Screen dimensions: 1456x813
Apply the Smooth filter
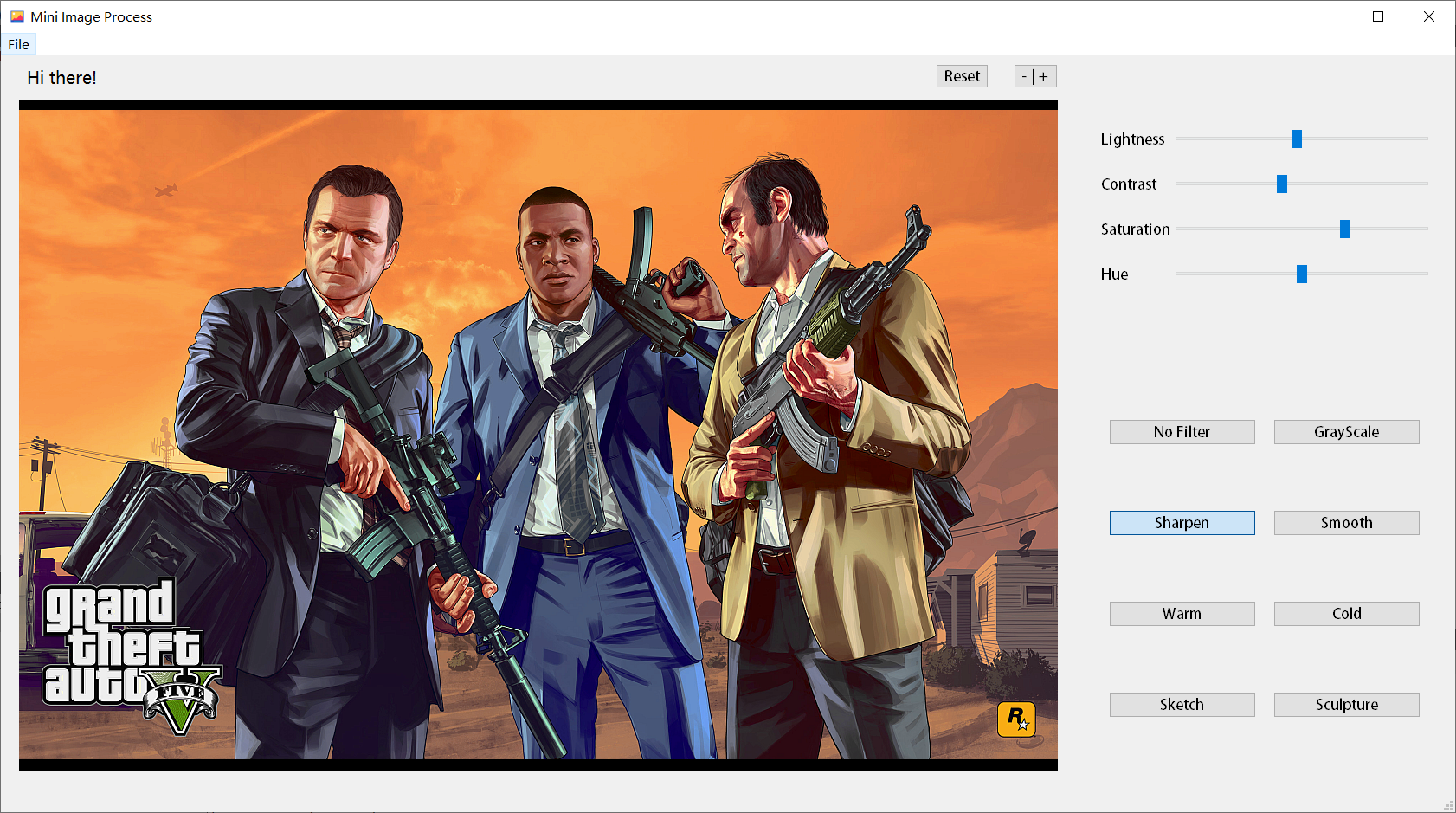click(1347, 523)
